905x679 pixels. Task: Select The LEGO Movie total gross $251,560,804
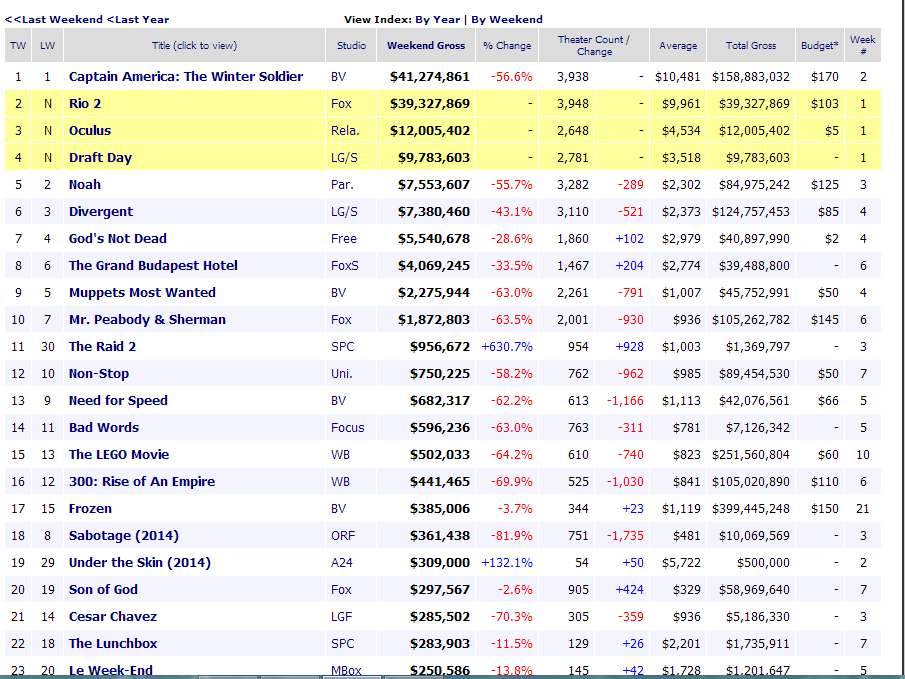(x=750, y=455)
